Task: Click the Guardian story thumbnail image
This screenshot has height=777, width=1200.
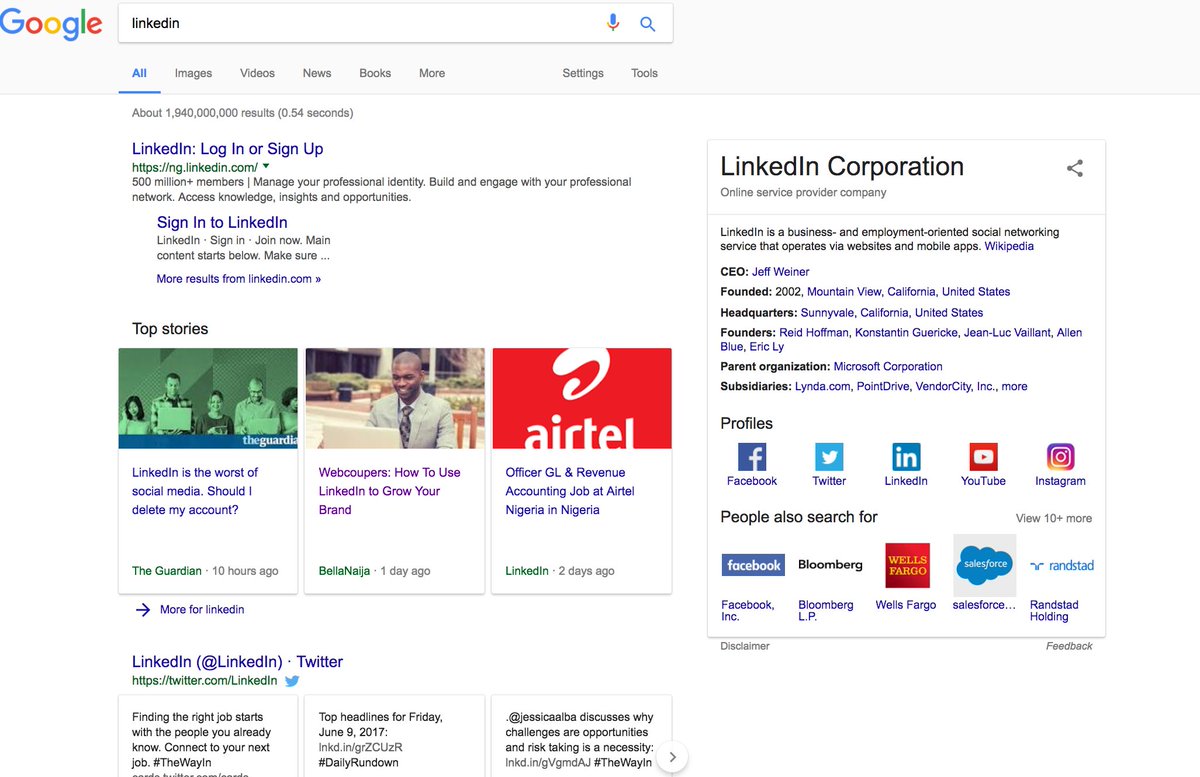Action: click(208, 398)
